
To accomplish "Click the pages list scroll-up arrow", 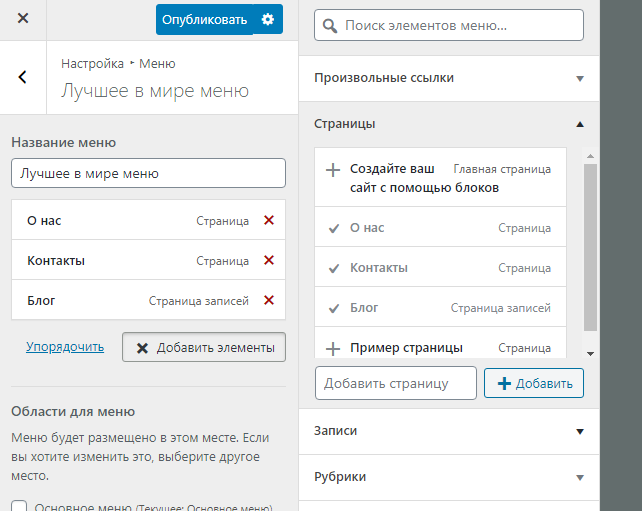I will click(x=590, y=156).
